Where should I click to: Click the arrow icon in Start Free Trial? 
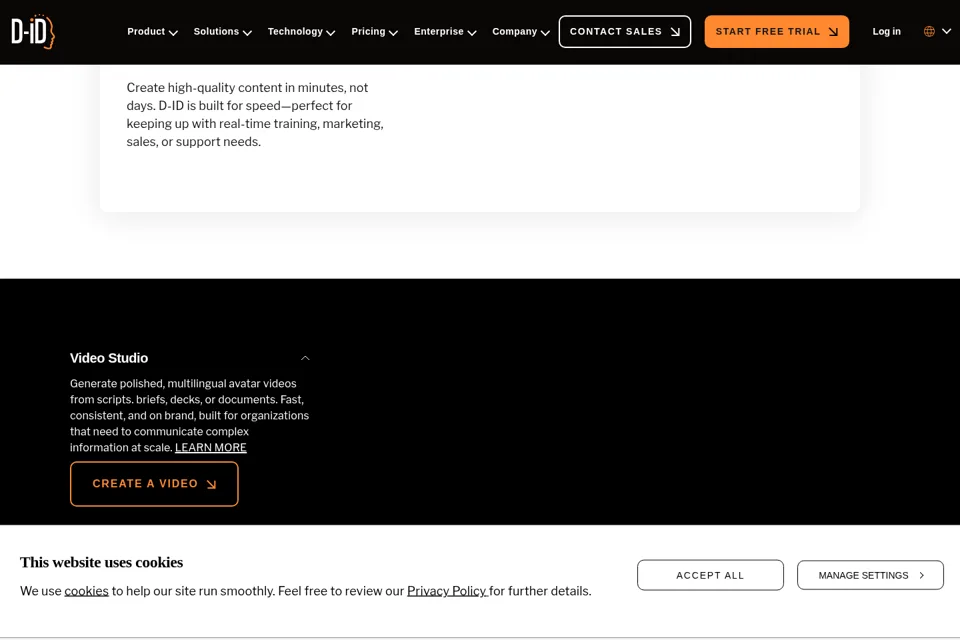click(x=833, y=32)
